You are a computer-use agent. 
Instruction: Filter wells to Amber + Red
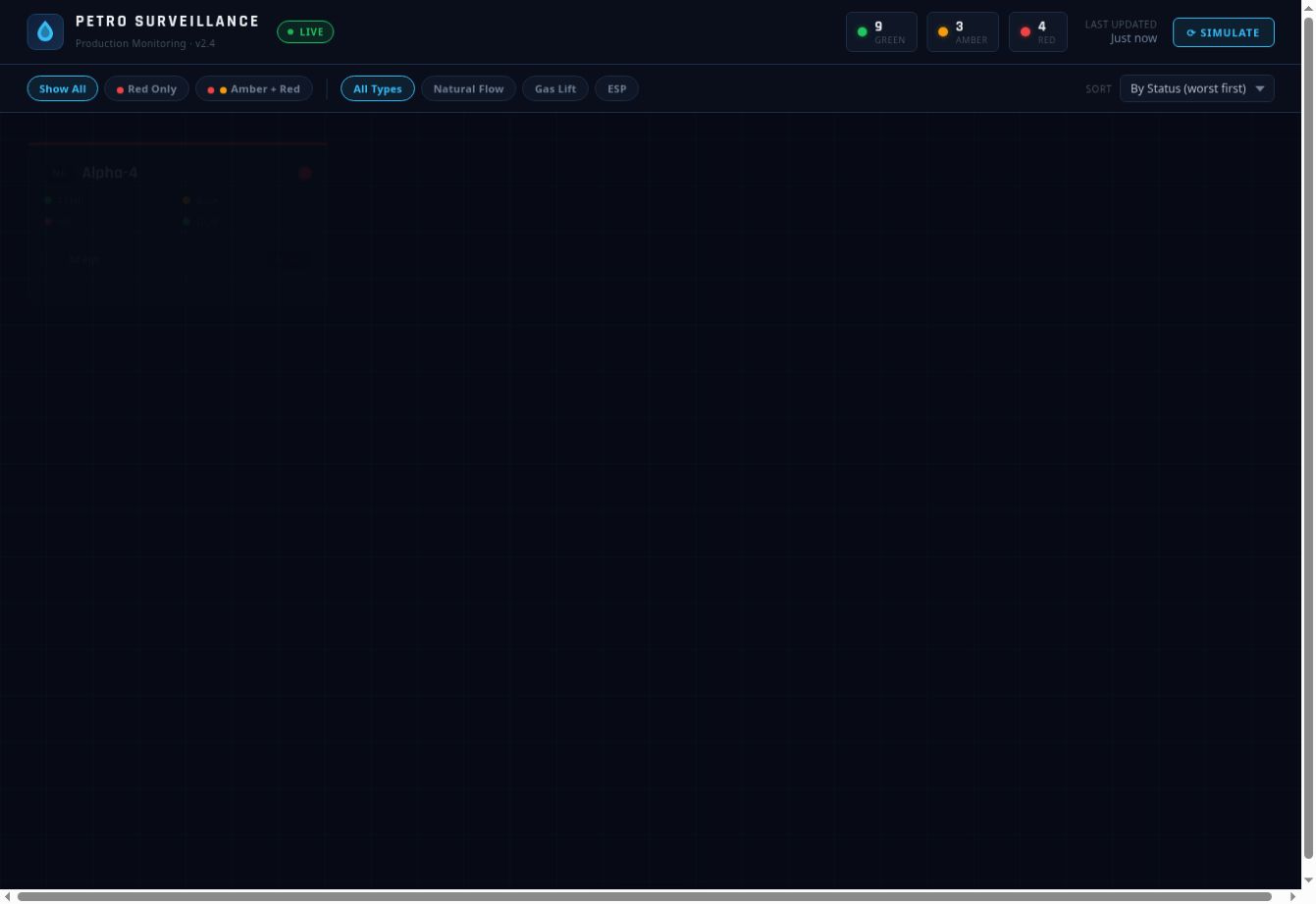(x=254, y=88)
